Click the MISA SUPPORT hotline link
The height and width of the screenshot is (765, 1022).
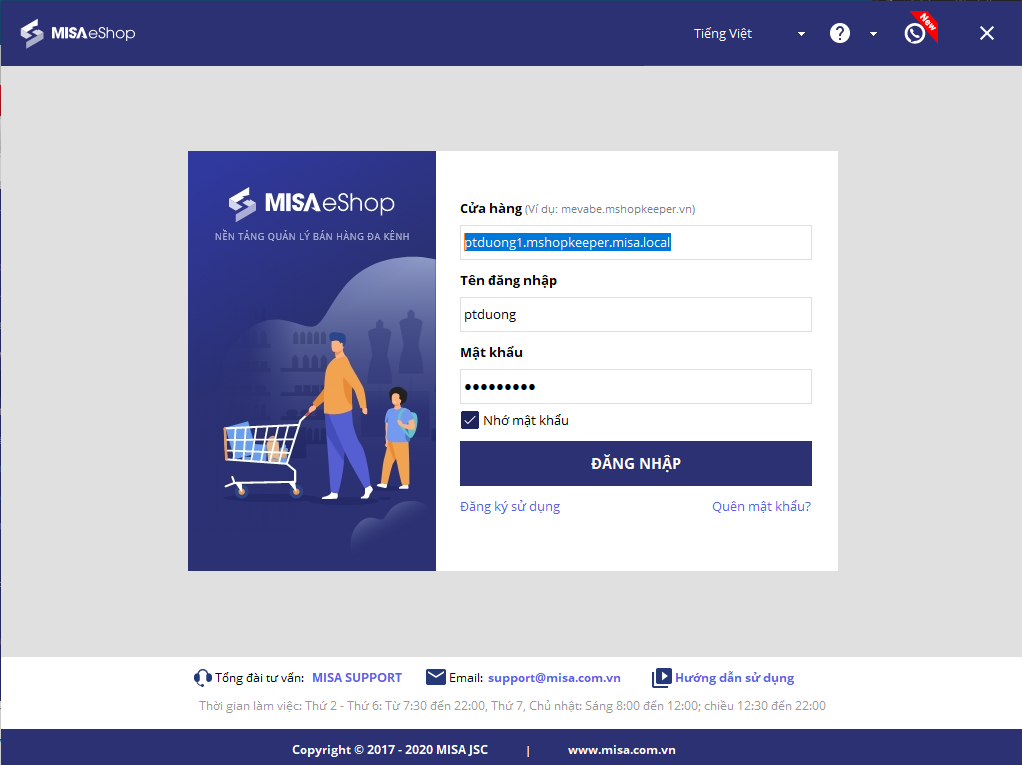(357, 678)
